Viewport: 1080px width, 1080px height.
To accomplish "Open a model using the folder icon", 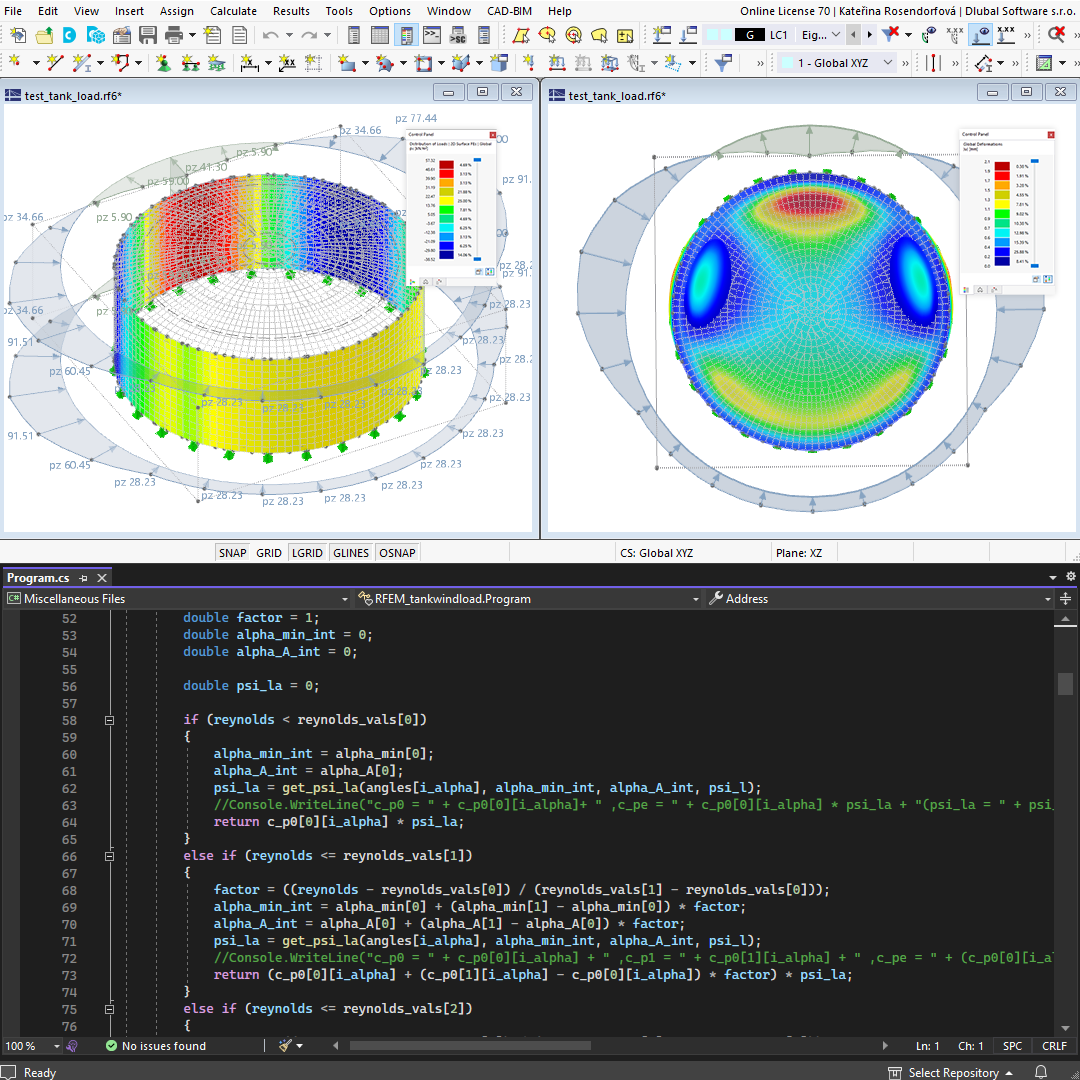I will pos(45,34).
